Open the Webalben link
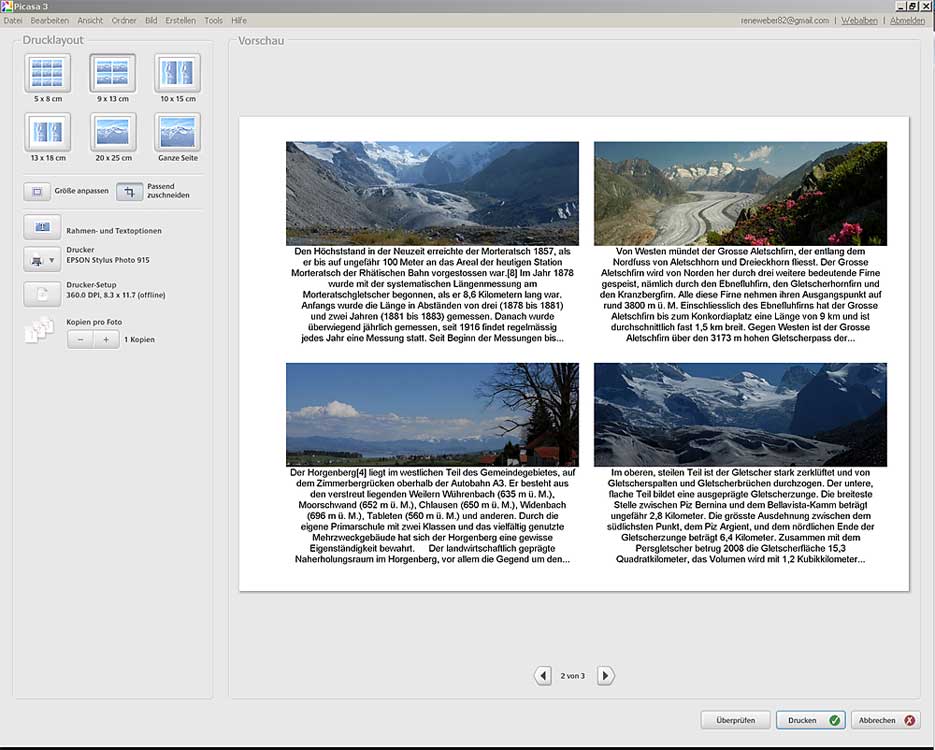 coord(859,20)
